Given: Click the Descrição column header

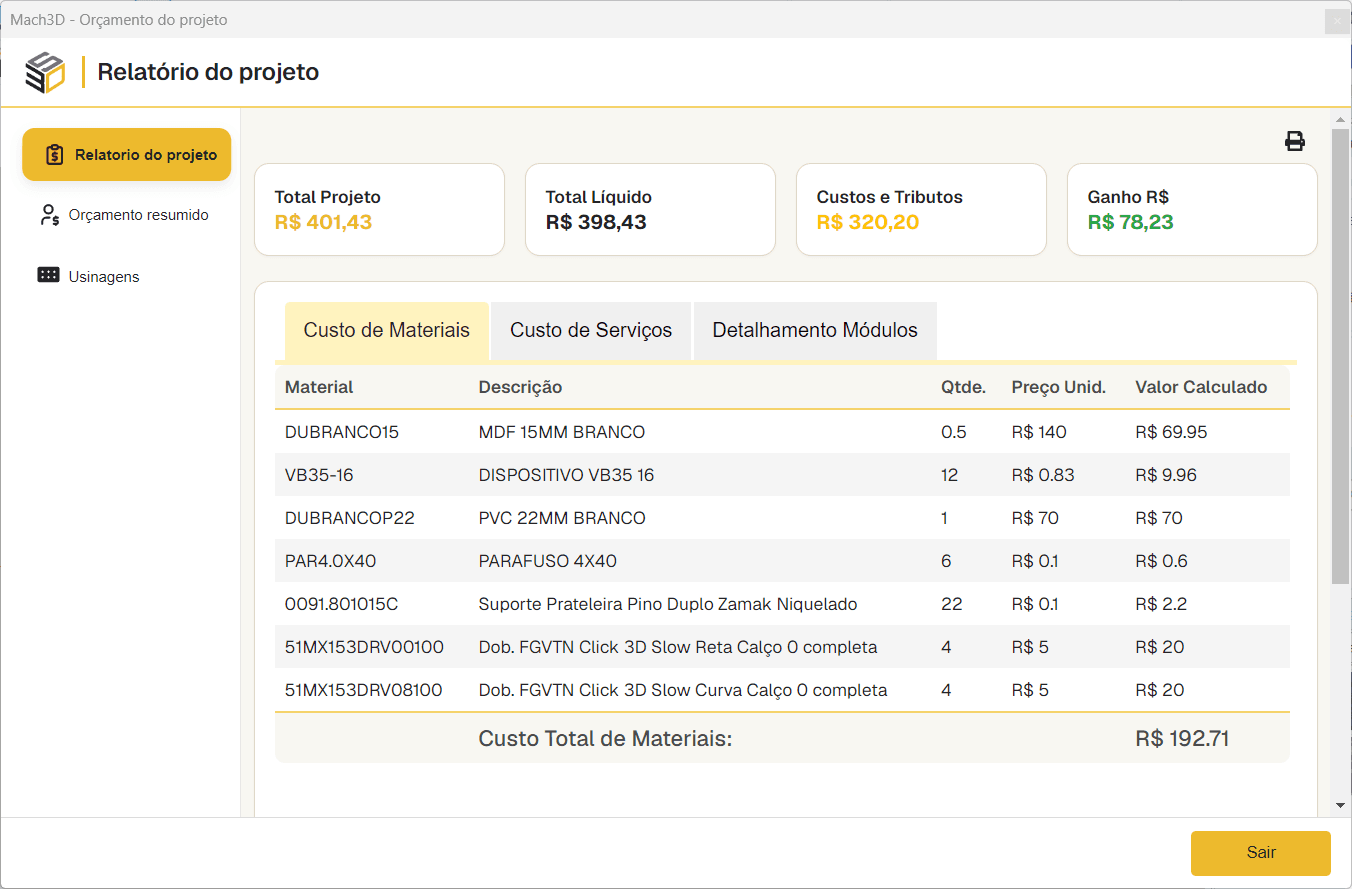Looking at the screenshot, I should point(520,387).
